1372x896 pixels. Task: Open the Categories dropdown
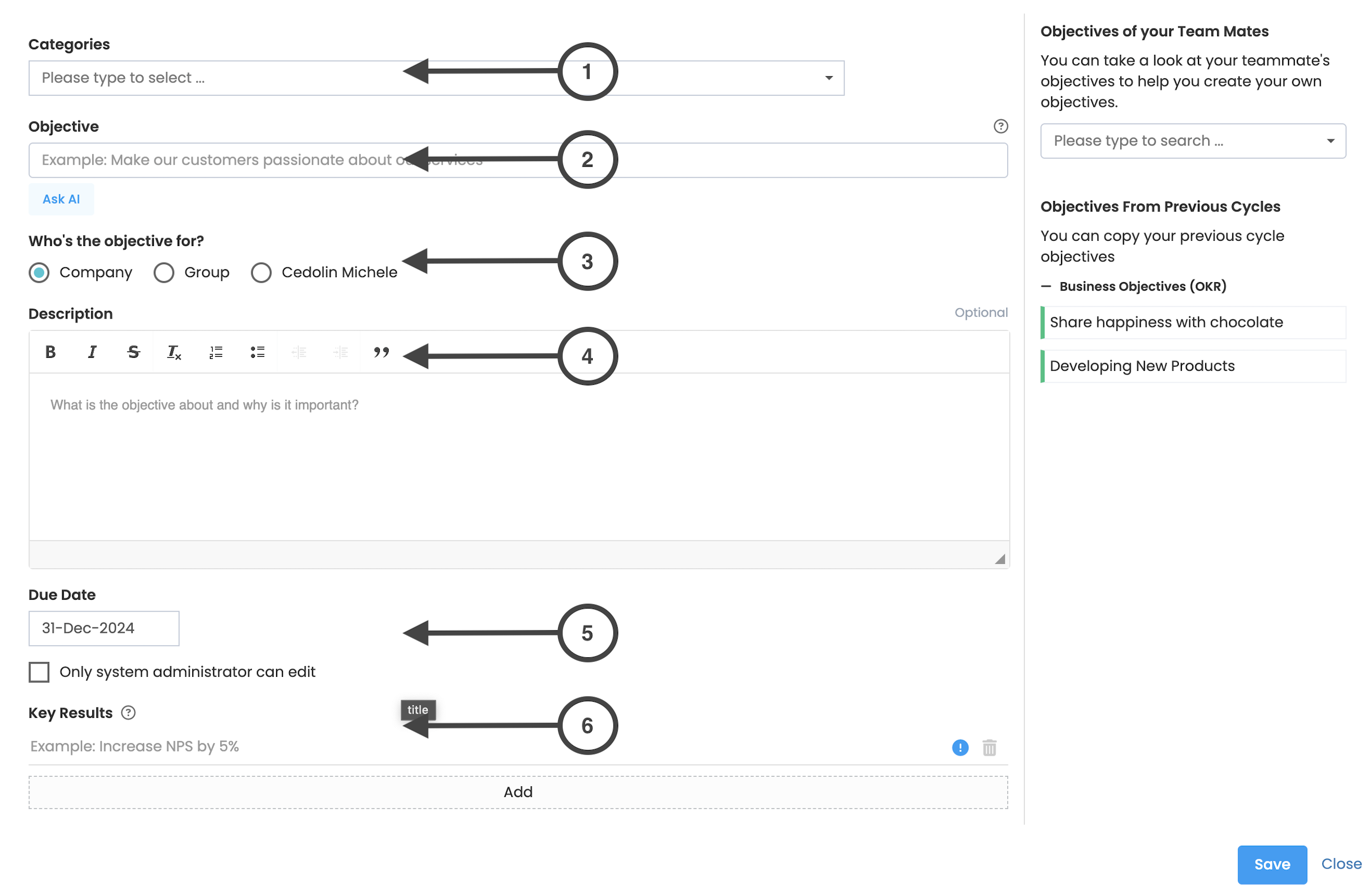[x=436, y=78]
